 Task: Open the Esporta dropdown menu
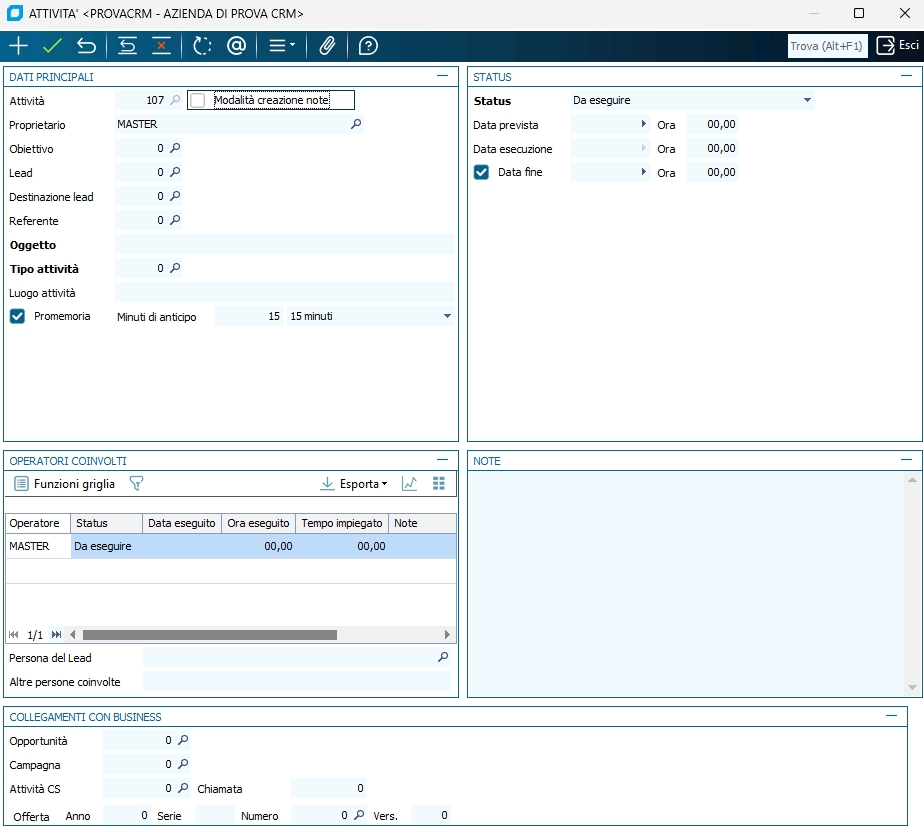354,484
